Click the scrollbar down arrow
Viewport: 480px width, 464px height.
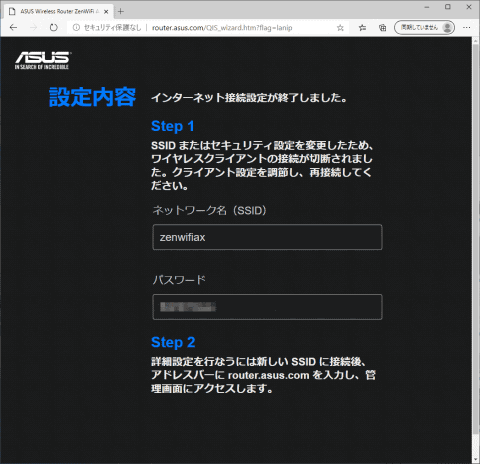pos(476,460)
